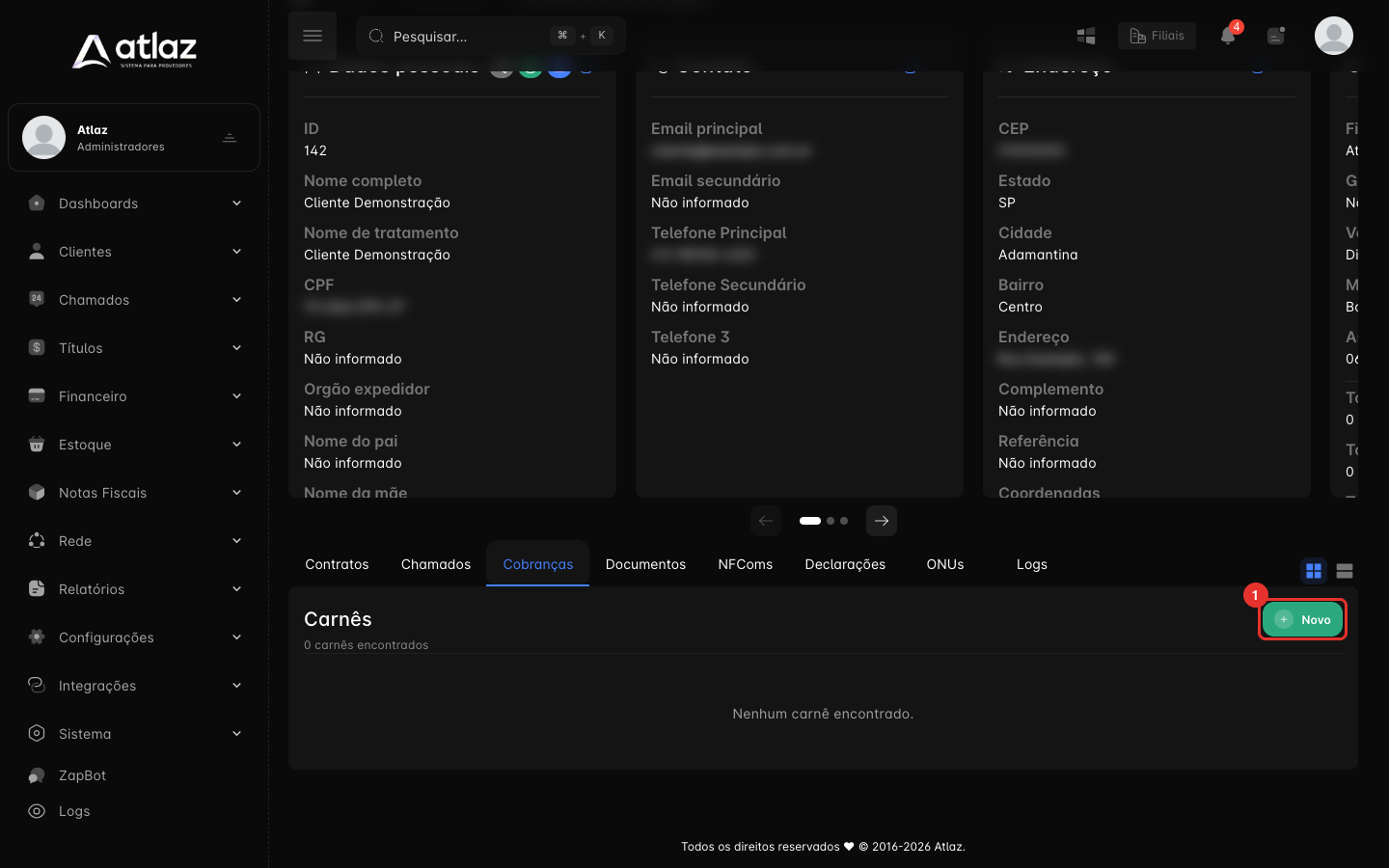Screen dimensions: 1389x868
Task: Click the windows-style grid icon in the top bar
Action: coord(1086,36)
